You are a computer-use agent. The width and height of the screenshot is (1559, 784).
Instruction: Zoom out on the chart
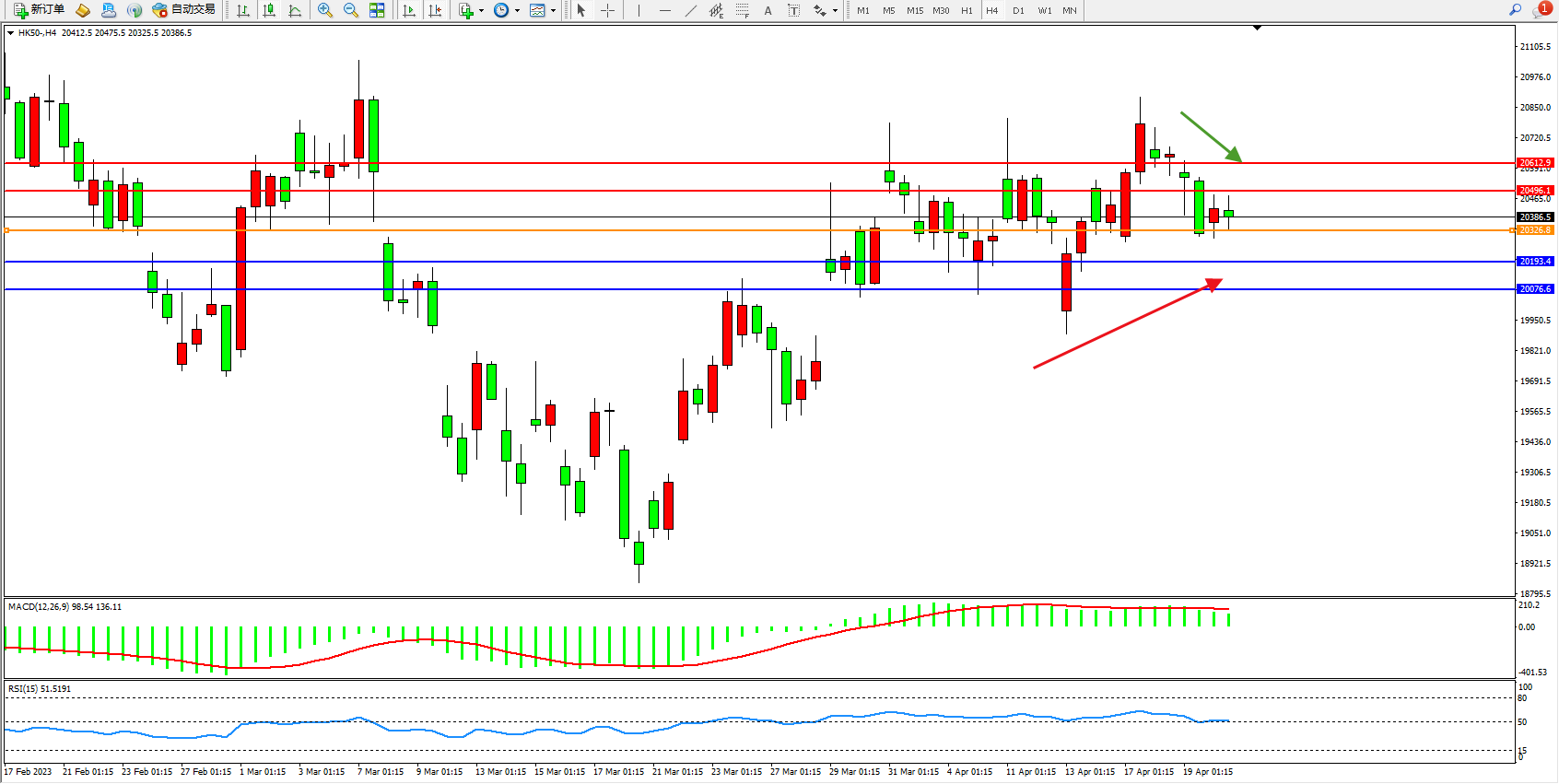(350, 10)
